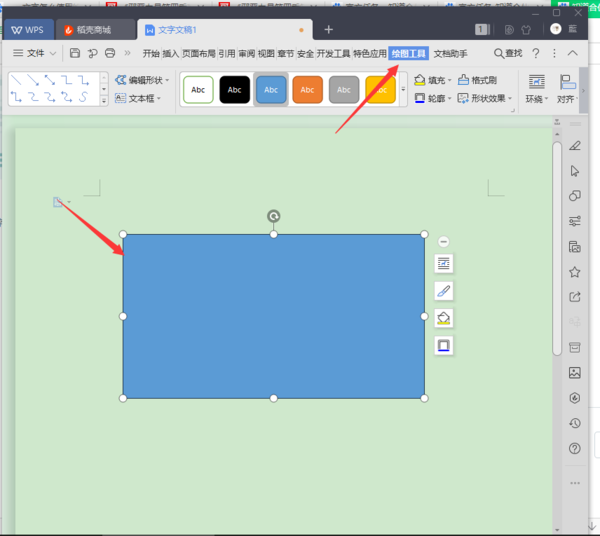This screenshot has width=600, height=536.
Task: Select the orange Abc shape style swatch
Action: [x=307, y=90]
